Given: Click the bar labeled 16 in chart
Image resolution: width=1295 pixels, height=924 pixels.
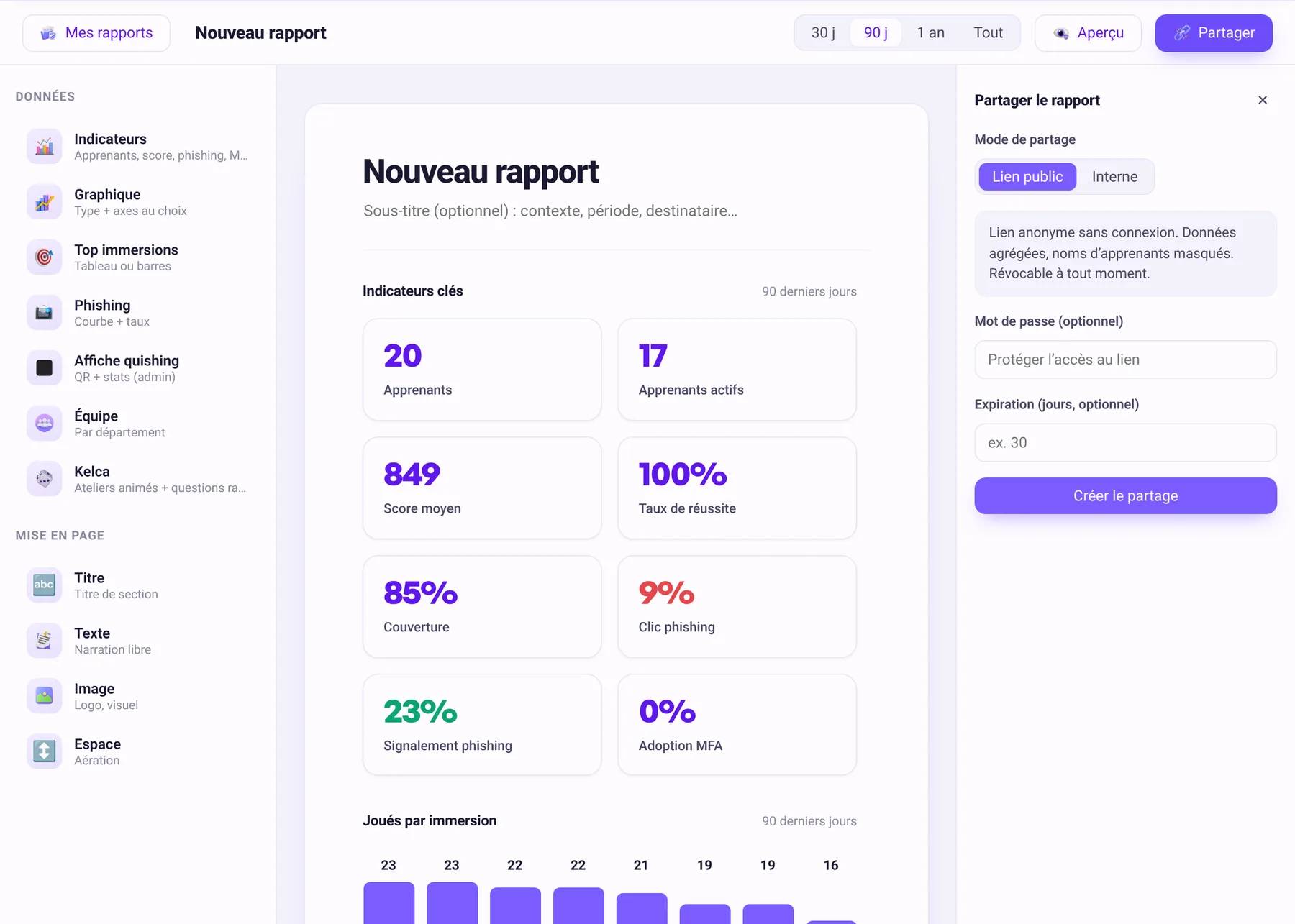Looking at the screenshot, I should [x=831, y=922].
